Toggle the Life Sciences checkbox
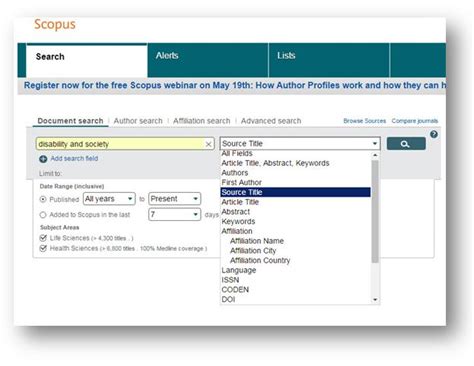Viewport: 474px width, 366px height. pos(43,238)
